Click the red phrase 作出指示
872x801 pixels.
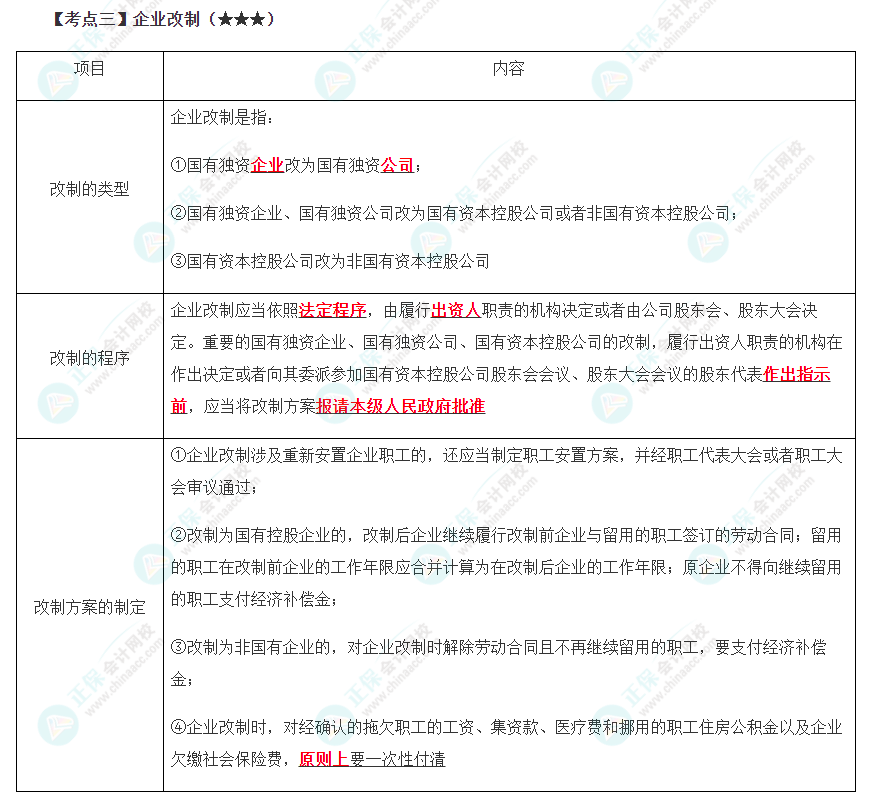pos(796,374)
